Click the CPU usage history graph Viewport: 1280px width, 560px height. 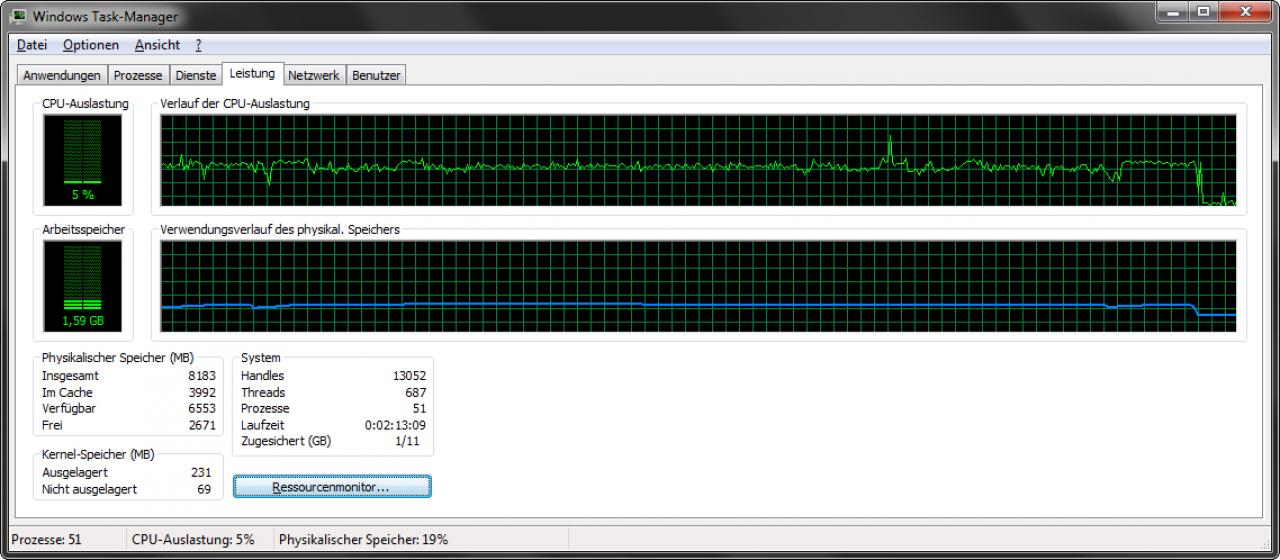[698, 160]
